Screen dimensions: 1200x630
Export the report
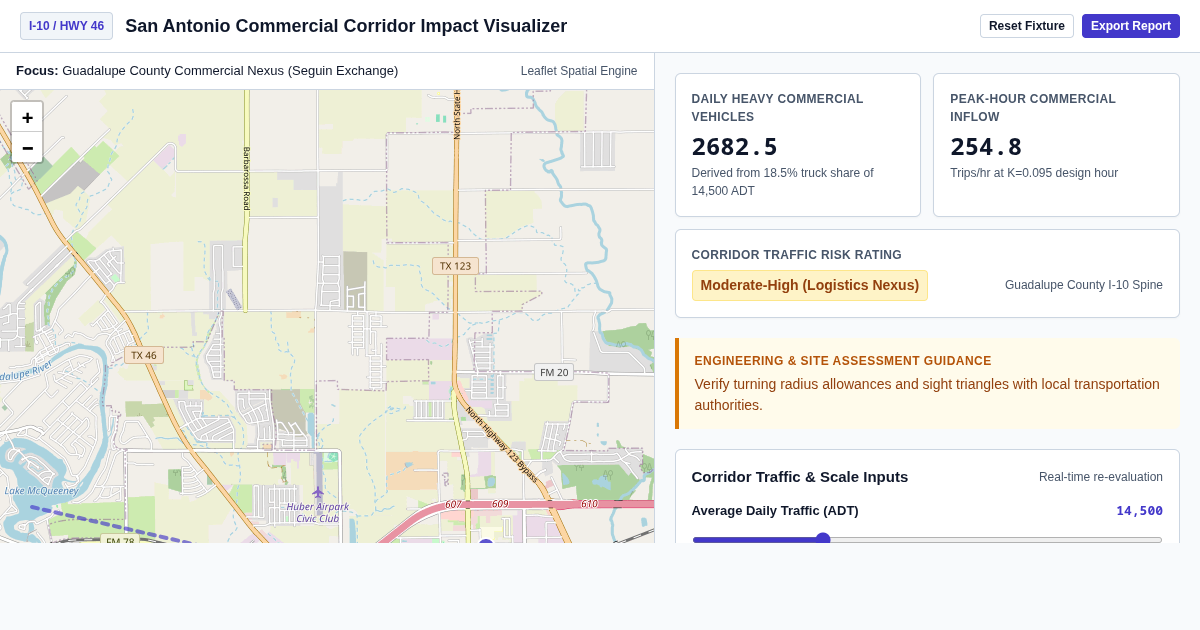[1131, 26]
